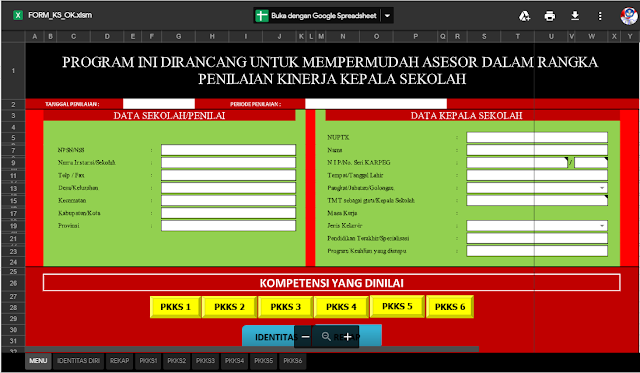Click the yellow PKKS 6 button

(x=450, y=307)
